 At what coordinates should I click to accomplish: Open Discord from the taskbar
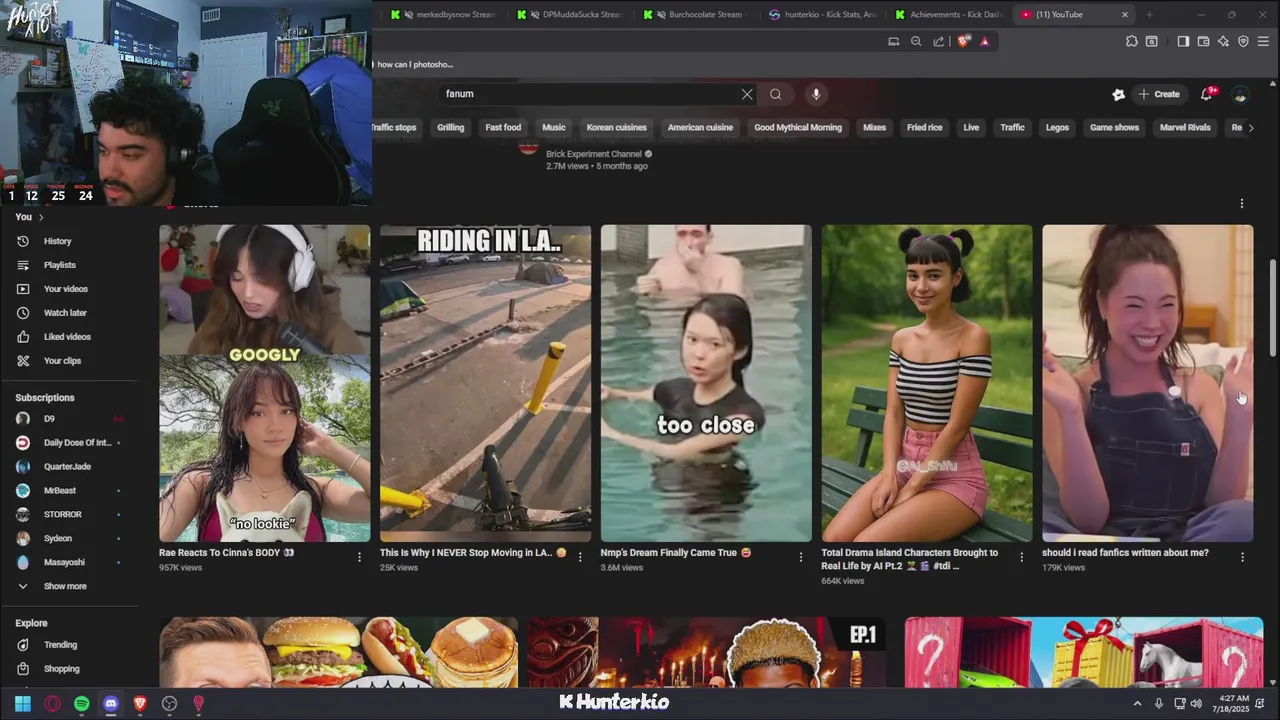point(111,704)
